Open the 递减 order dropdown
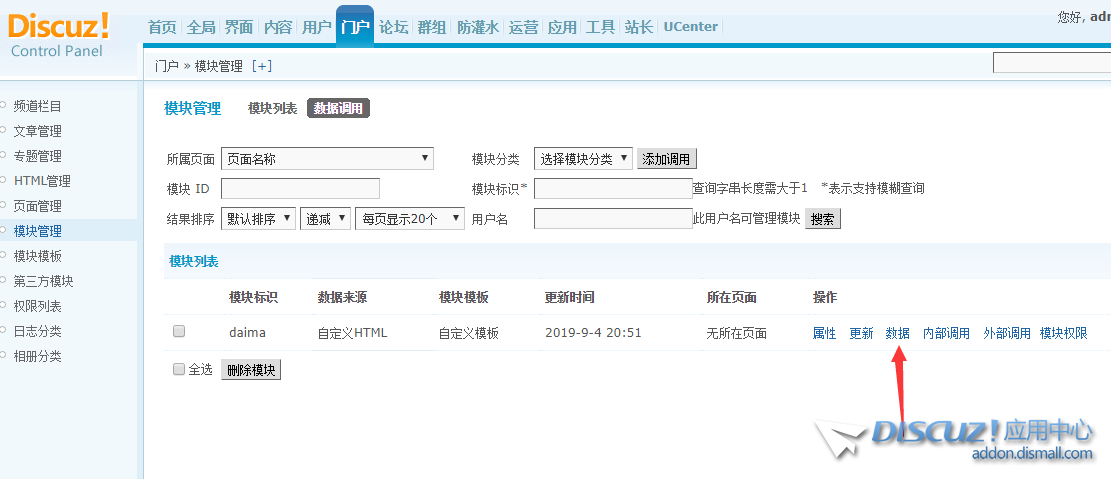 [x=325, y=218]
